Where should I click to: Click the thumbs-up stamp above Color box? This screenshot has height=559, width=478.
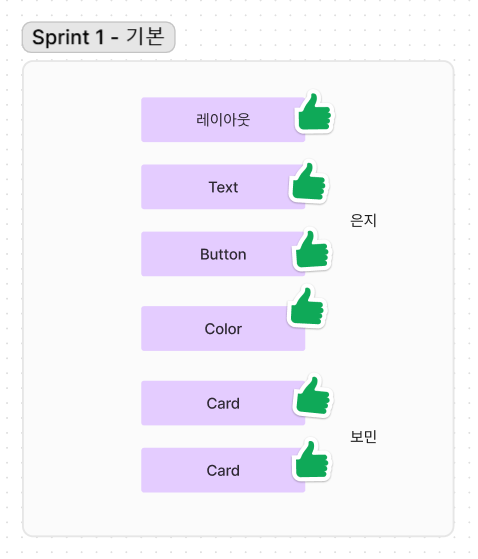[x=307, y=307]
